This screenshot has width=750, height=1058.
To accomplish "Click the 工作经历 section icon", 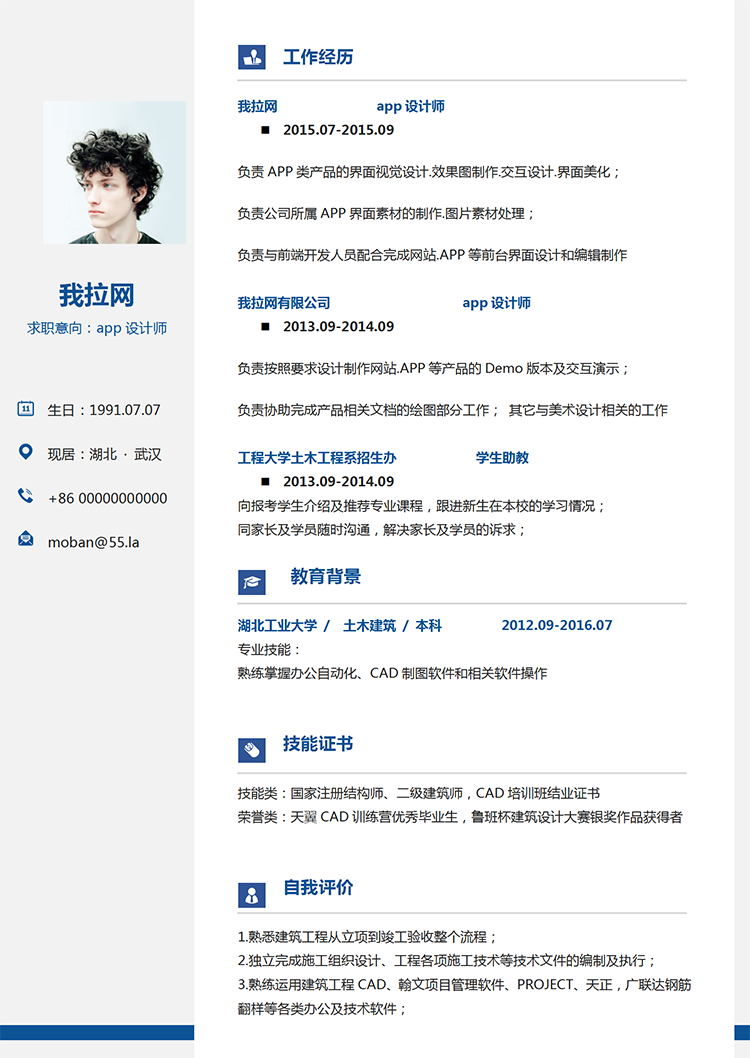I will [x=251, y=57].
